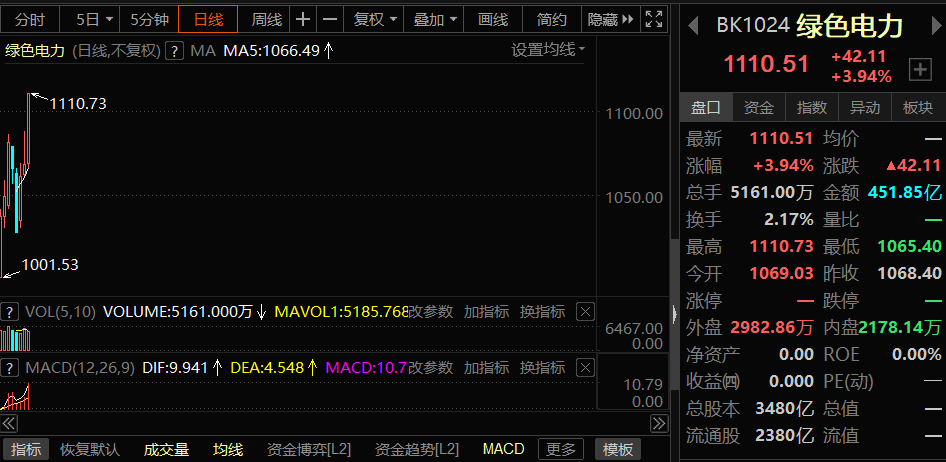
Task: Select the 资金 tab in quote panel
Action: [759, 108]
